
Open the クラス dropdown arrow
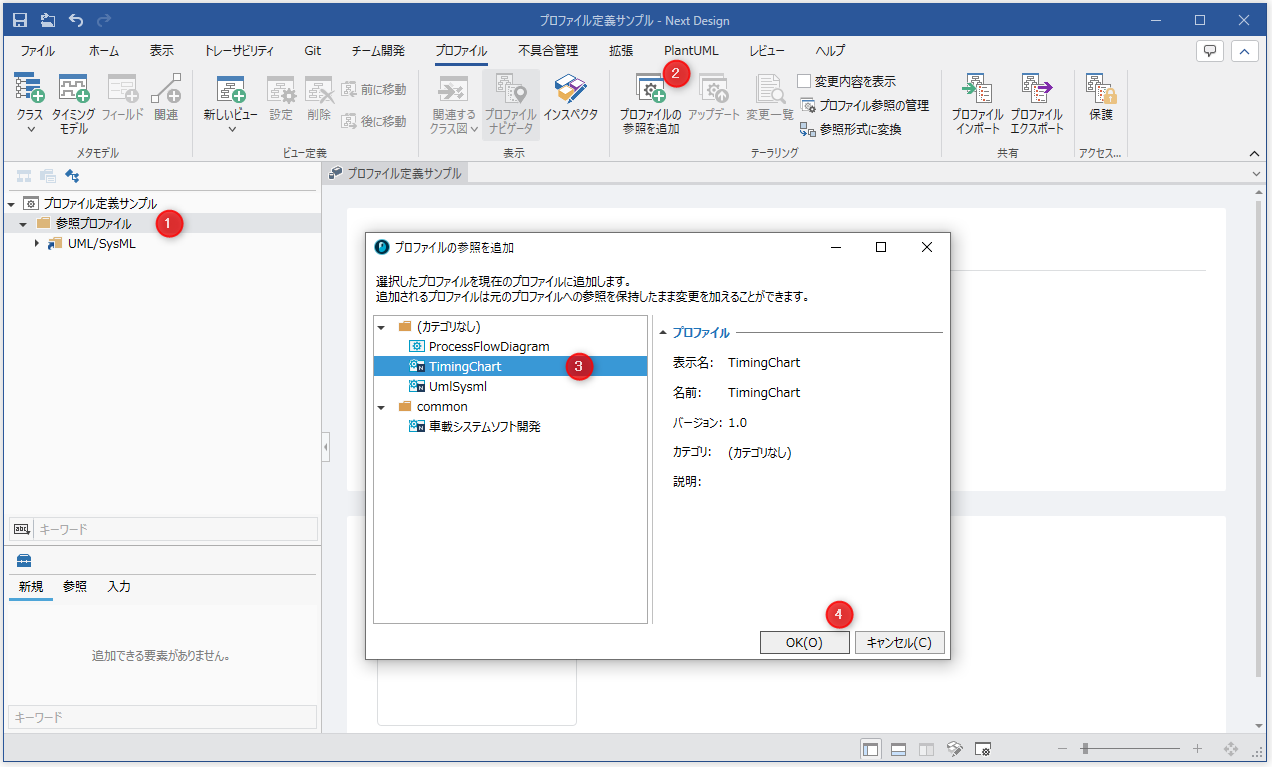[x=30, y=129]
